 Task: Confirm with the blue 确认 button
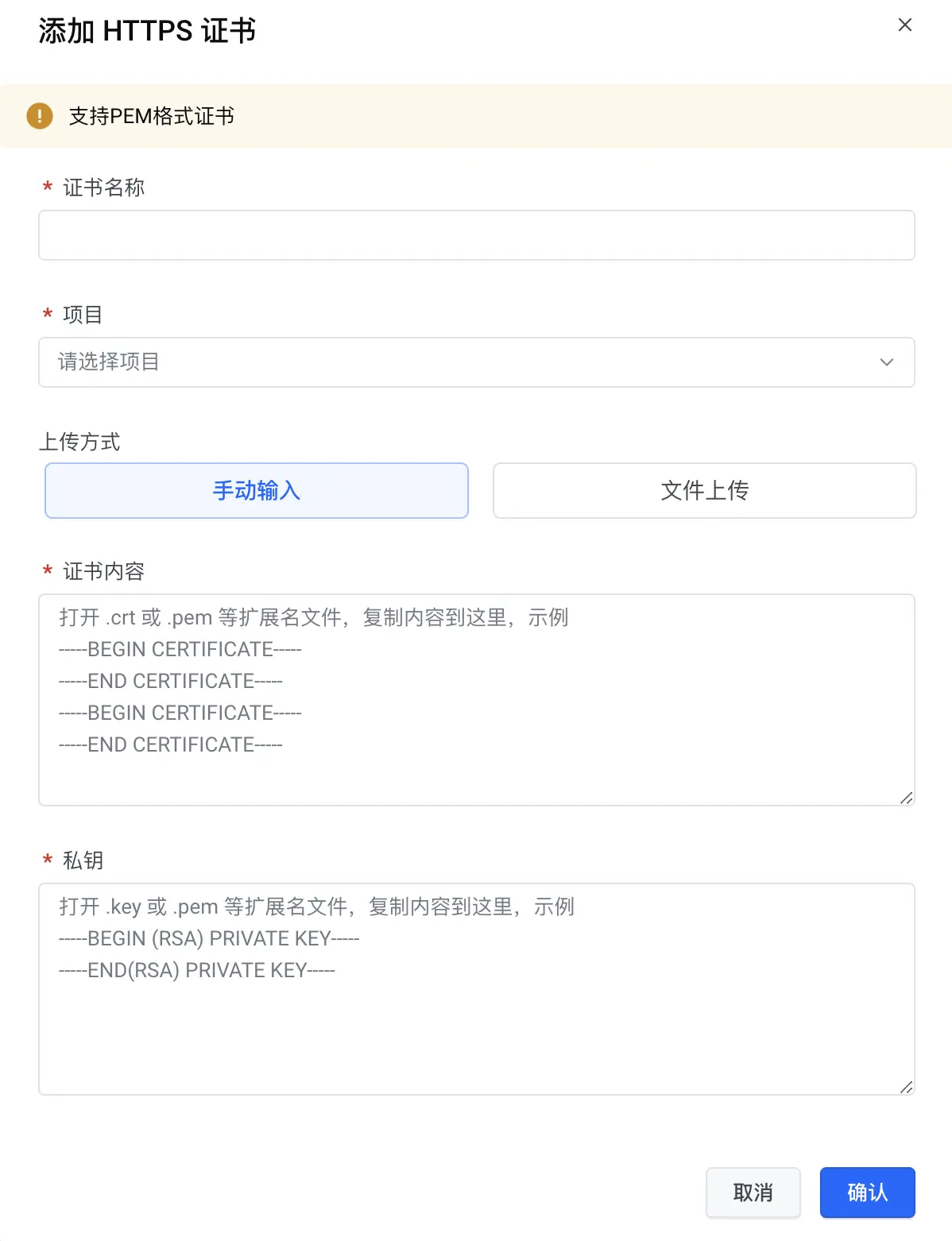pos(868,1193)
